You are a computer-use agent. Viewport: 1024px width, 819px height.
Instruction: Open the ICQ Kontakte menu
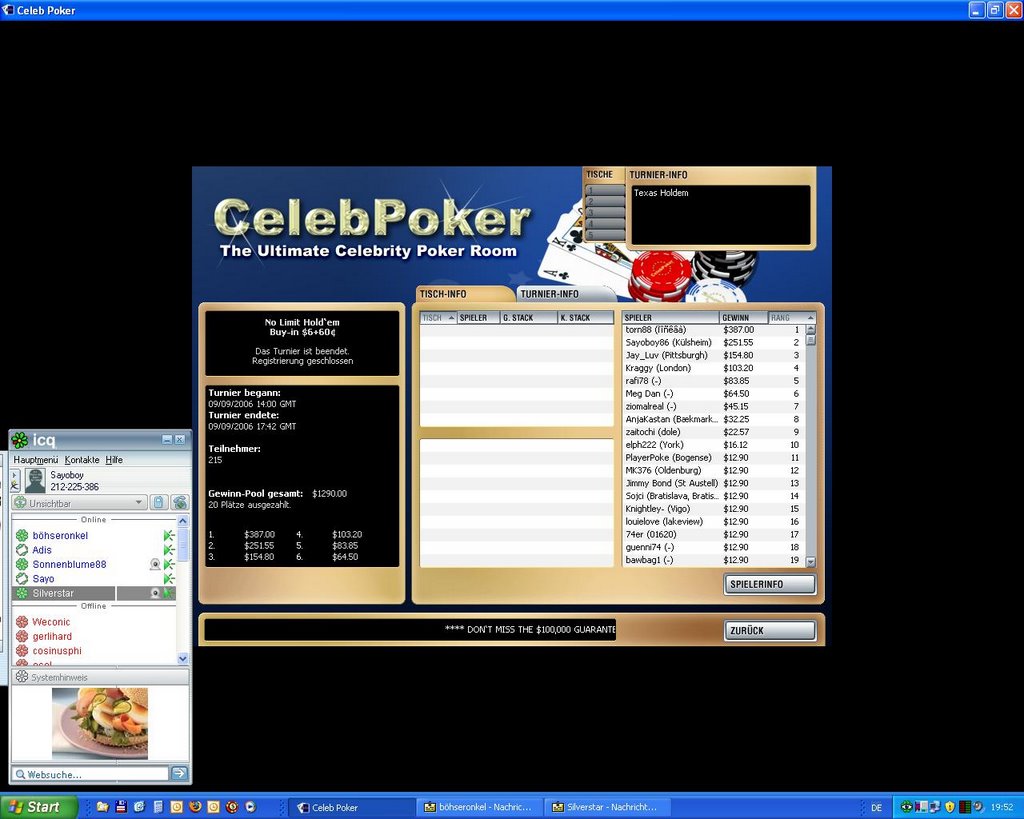pyautogui.click(x=82, y=460)
